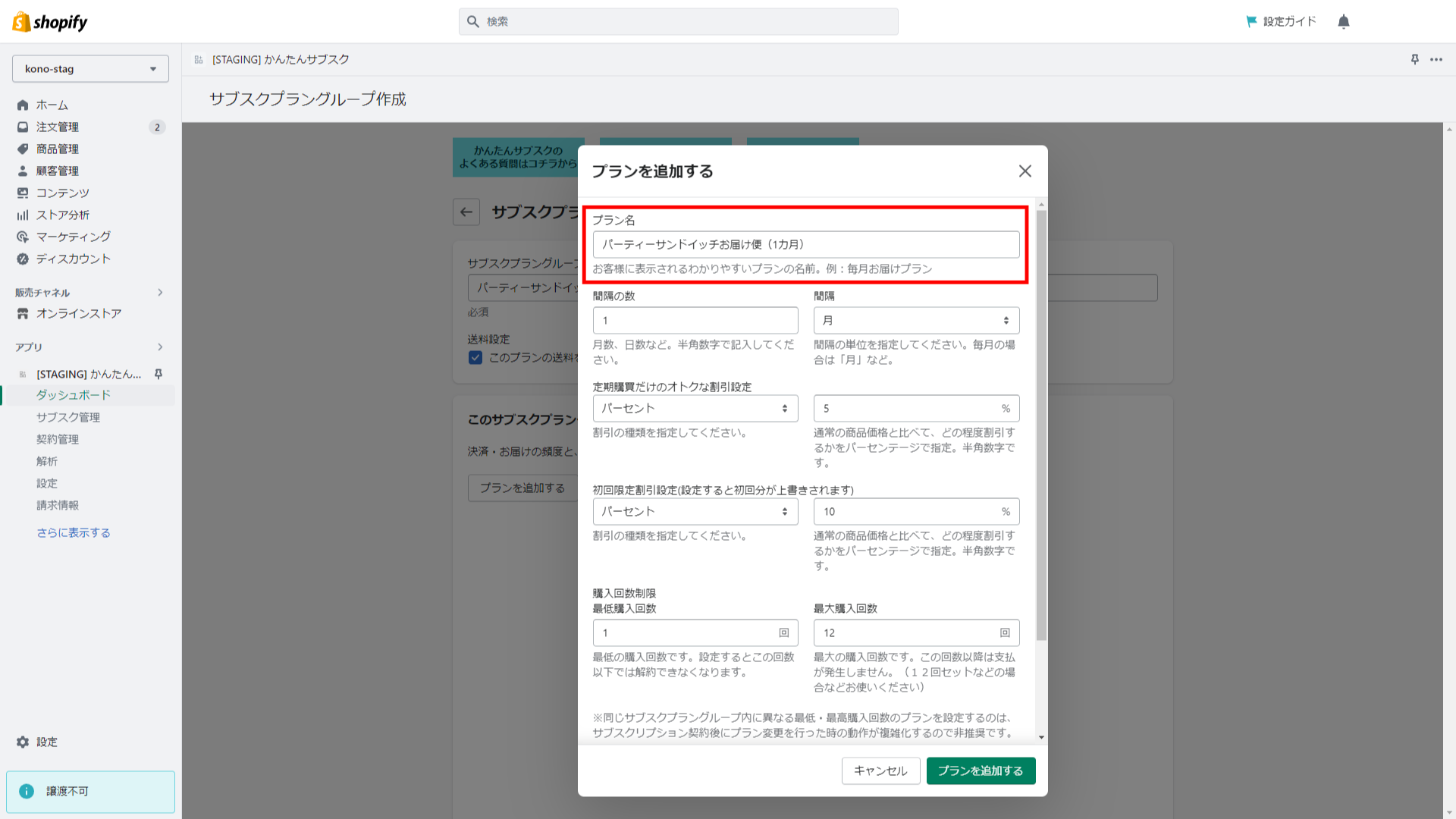1456x819 pixels.
Task: Click the Shopify logo
Action: pos(50,22)
